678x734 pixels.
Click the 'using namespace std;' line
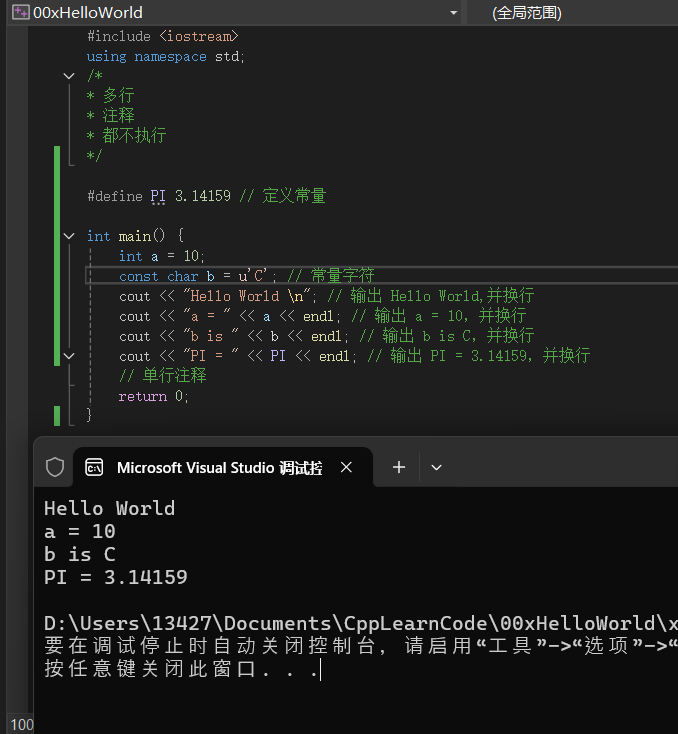[165, 57]
